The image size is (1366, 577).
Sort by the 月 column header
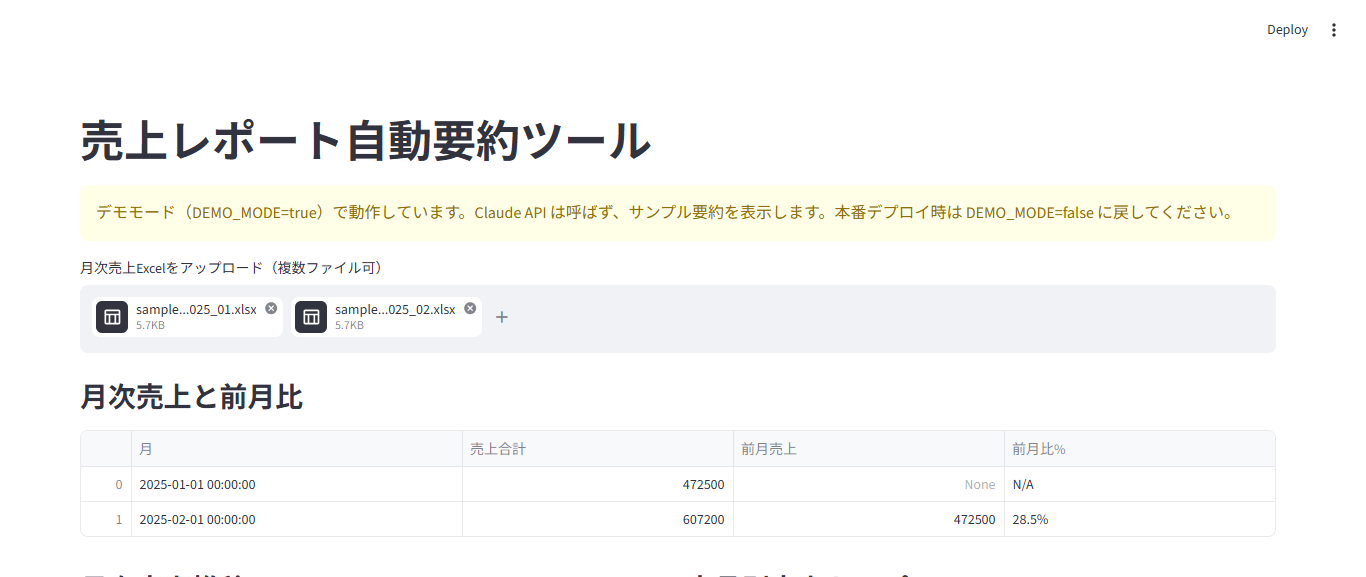pos(297,449)
